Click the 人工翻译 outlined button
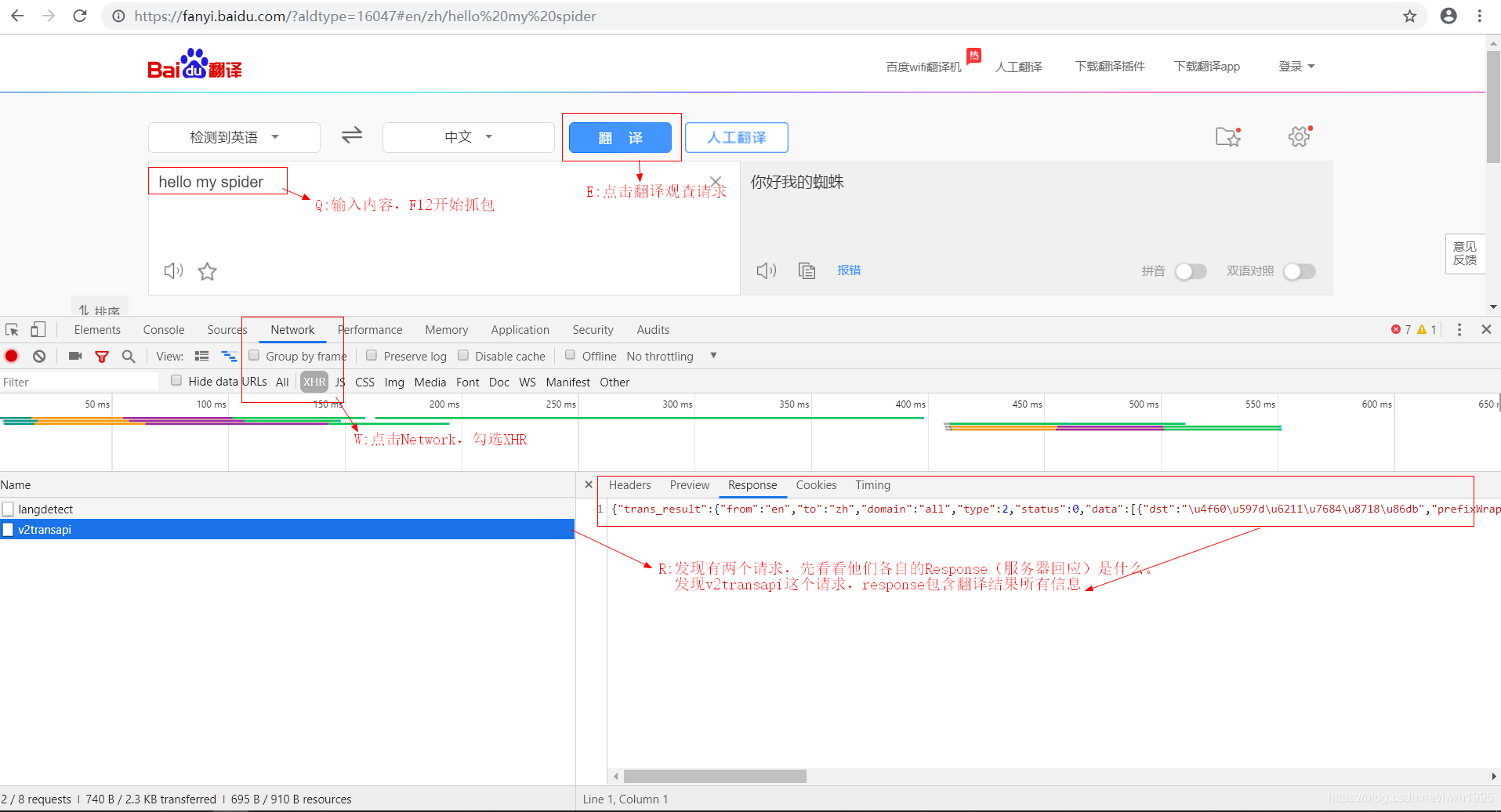Image resolution: width=1501 pixels, height=812 pixels. [x=737, y=137]
